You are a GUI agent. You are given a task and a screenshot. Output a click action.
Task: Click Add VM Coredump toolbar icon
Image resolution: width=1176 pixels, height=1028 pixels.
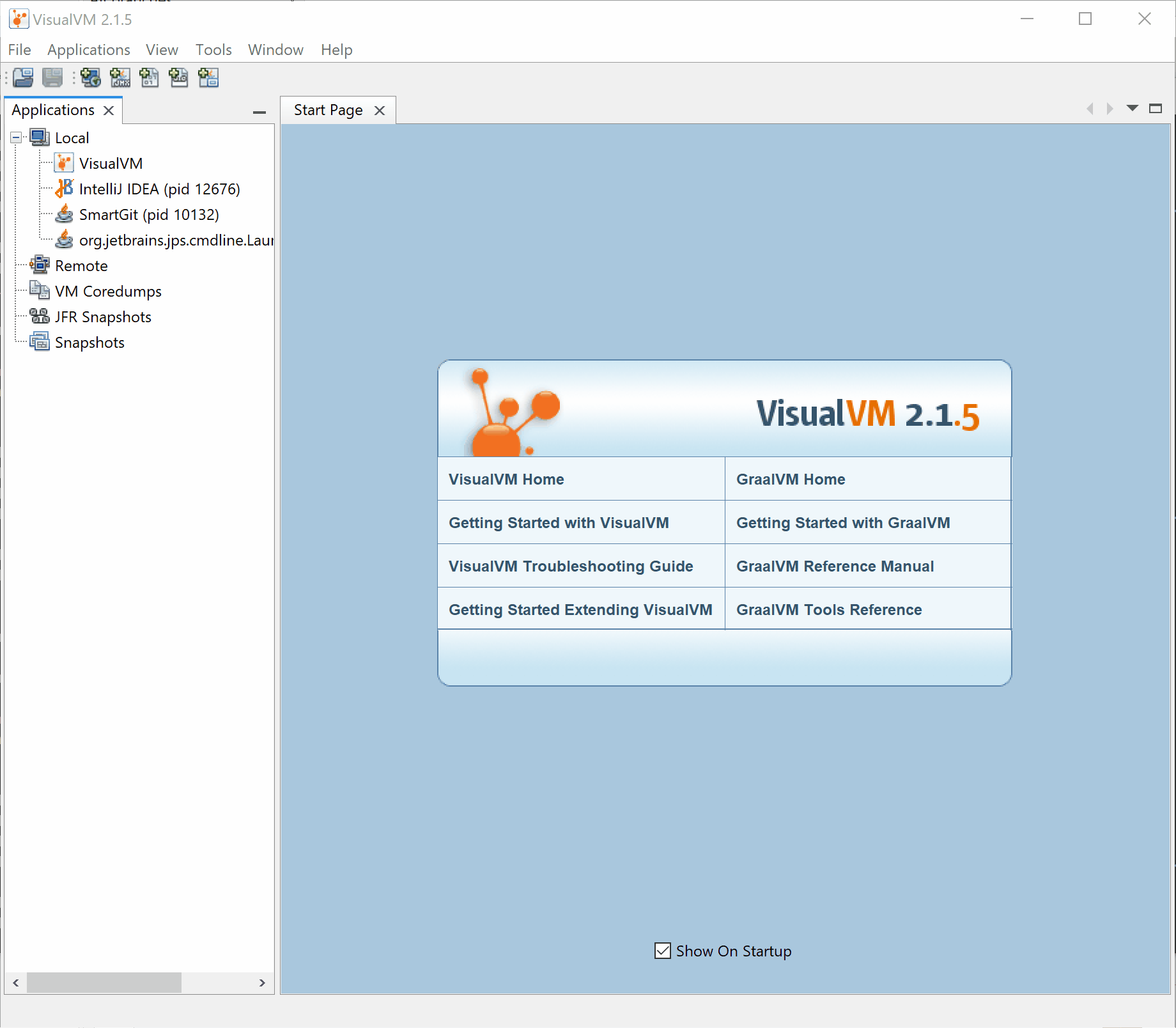[149, 78]
